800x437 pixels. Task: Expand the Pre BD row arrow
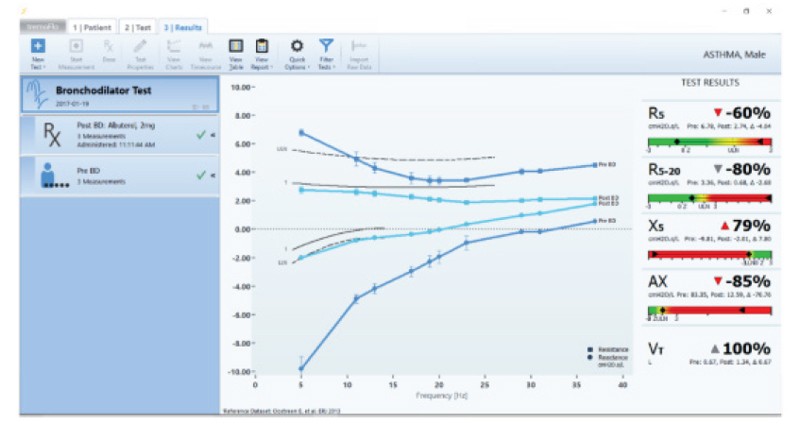212,175
